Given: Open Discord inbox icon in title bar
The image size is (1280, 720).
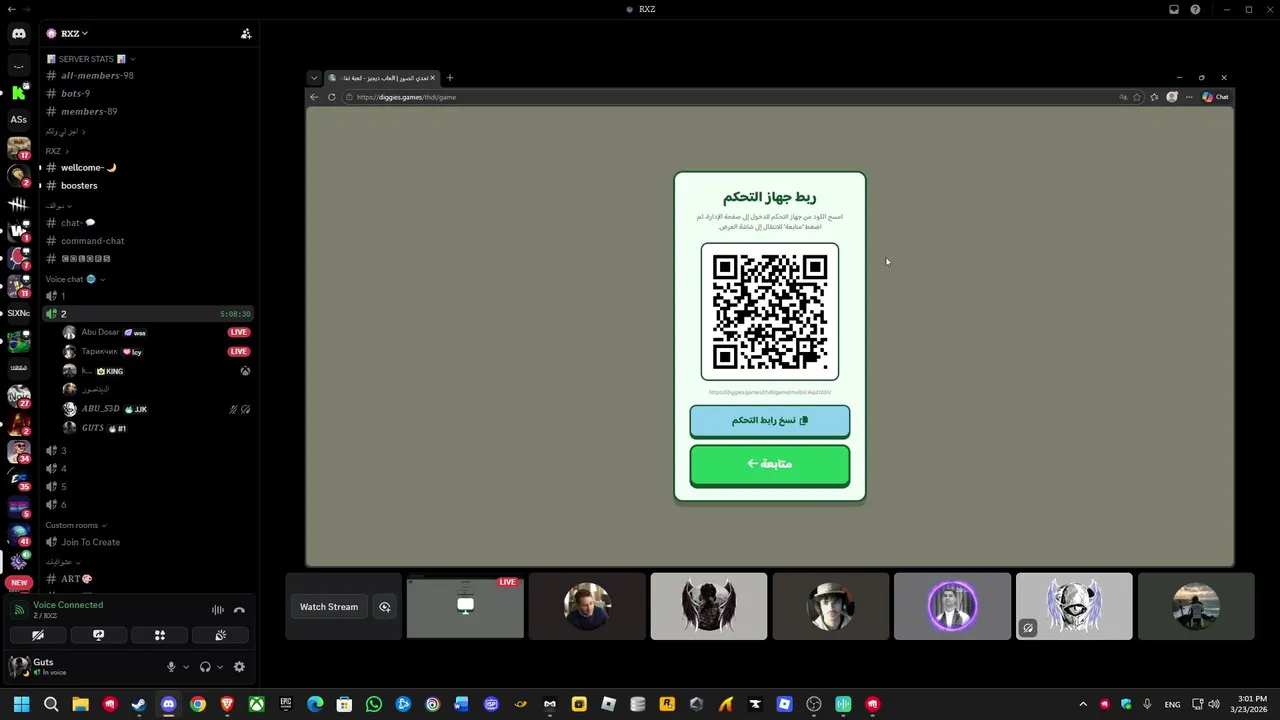Looking at the screenshot, I should point(1174,9).
